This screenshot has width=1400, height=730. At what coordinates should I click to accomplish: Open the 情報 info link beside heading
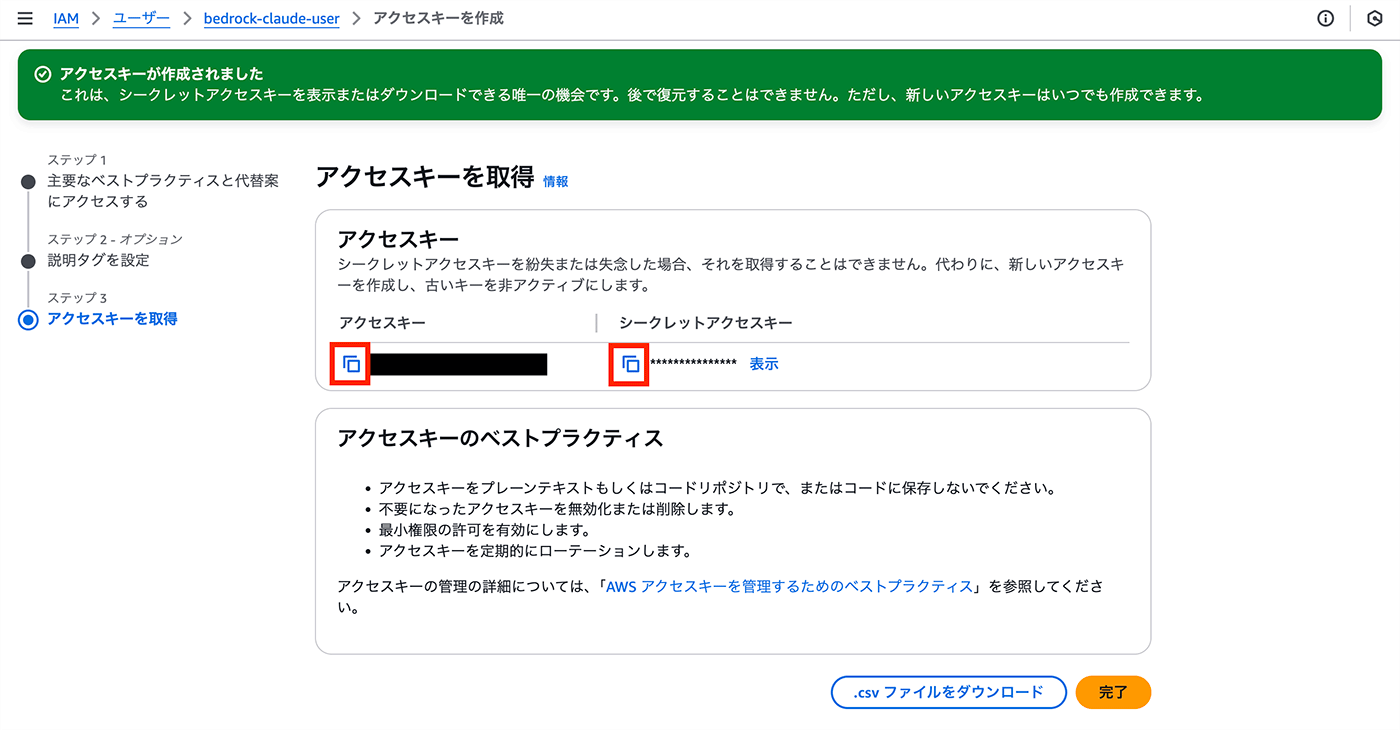click(556, 182)
